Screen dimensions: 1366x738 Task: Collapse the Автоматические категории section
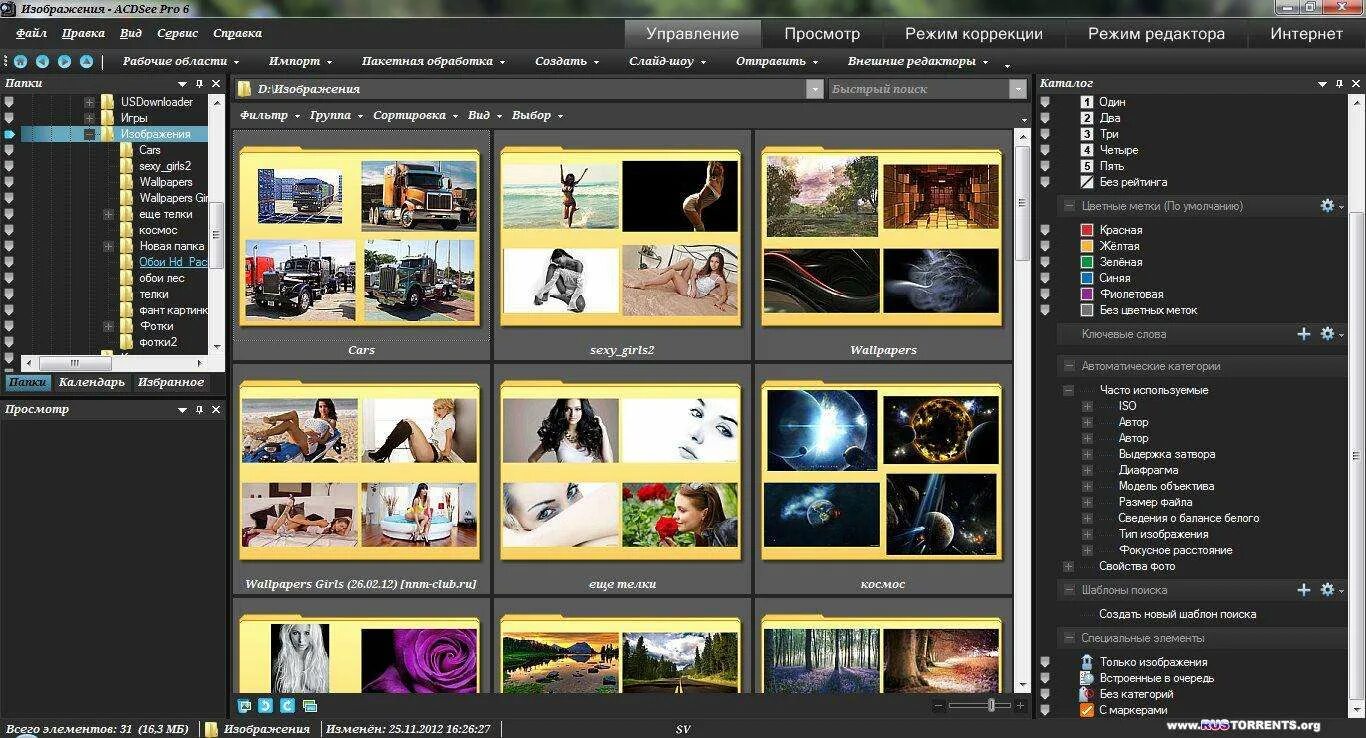(x=1069, y=366)
